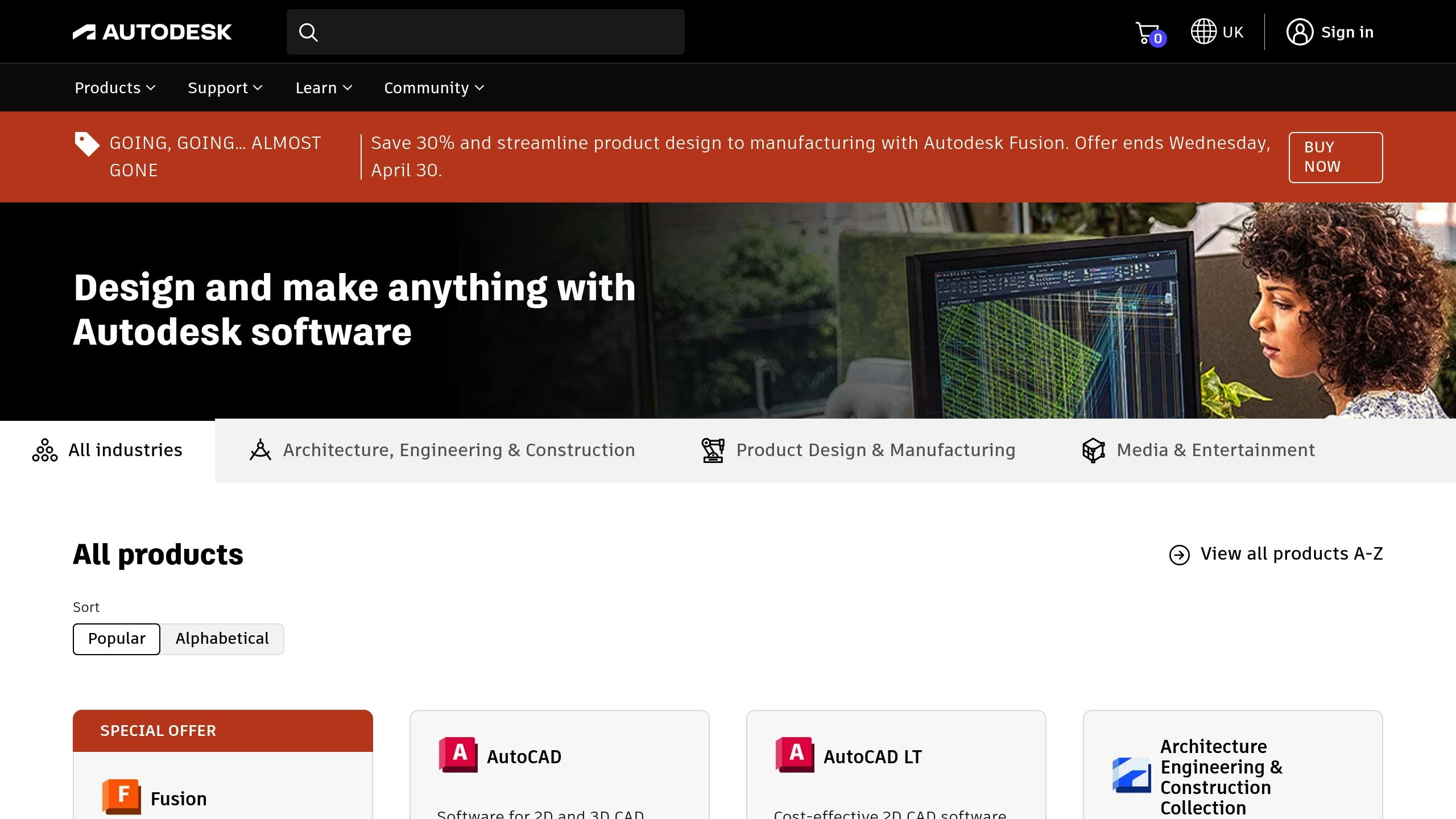
Task: Click the arrow icon beside View all products
Action: tap(1179, 555)
